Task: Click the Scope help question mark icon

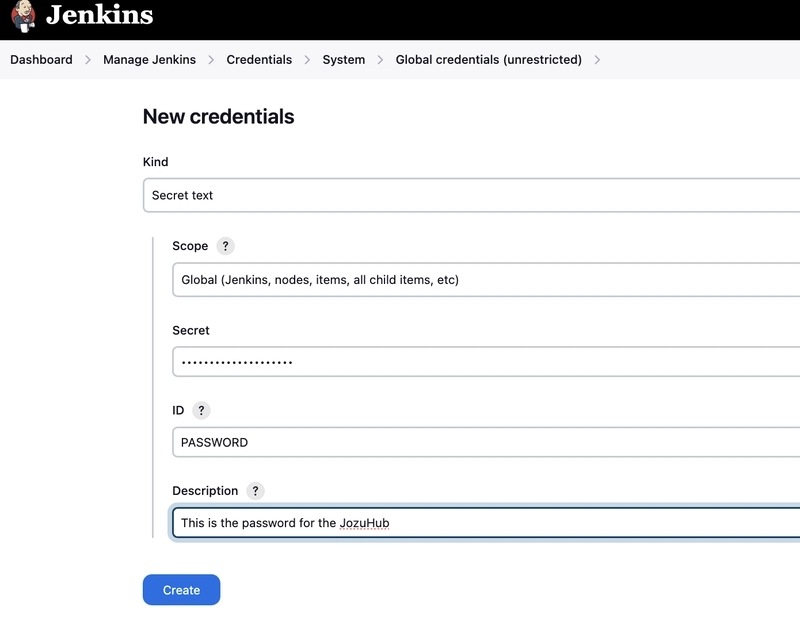Action: (225, 246)
